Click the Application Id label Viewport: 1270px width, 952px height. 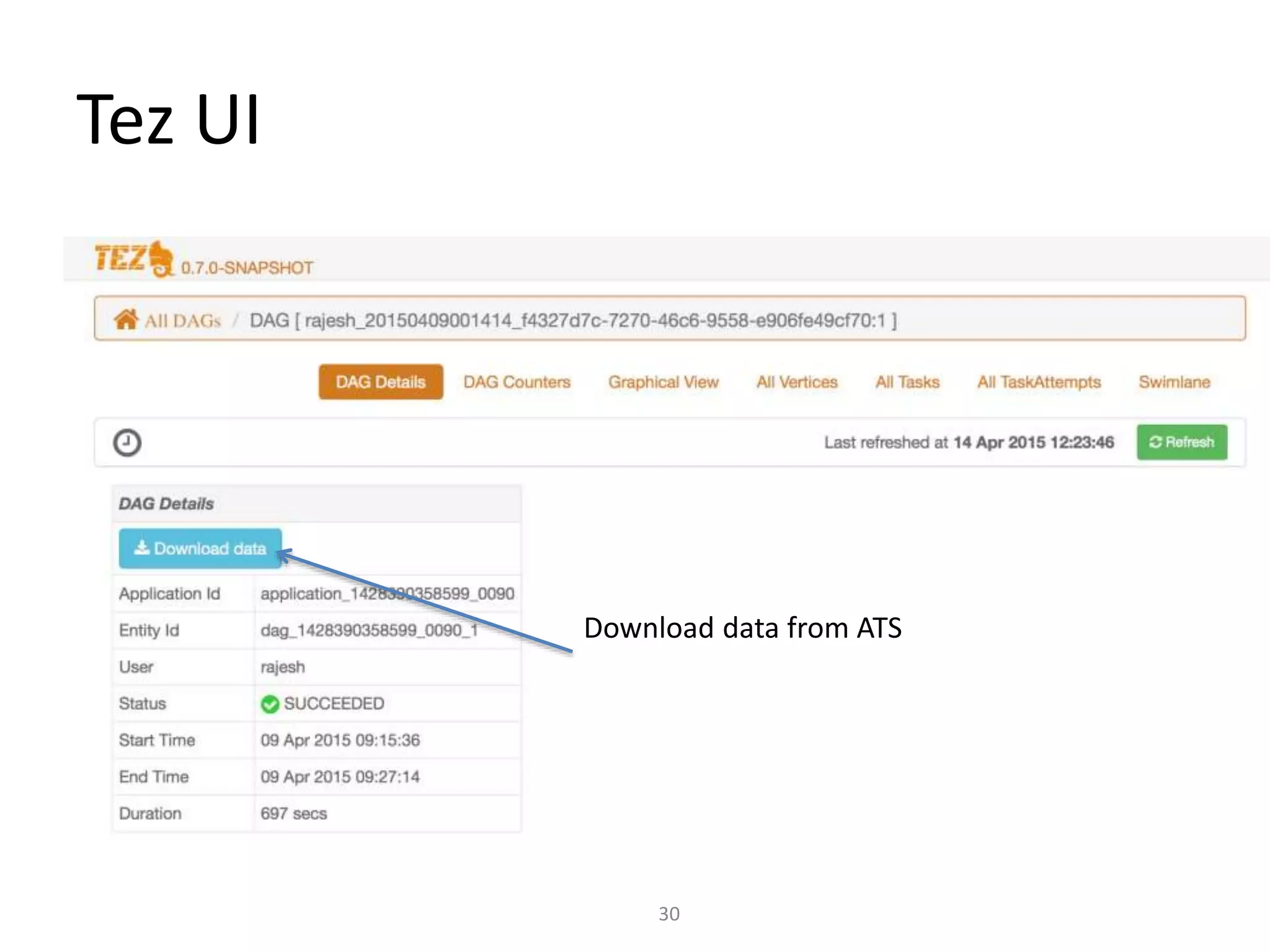tap(170, 594)
